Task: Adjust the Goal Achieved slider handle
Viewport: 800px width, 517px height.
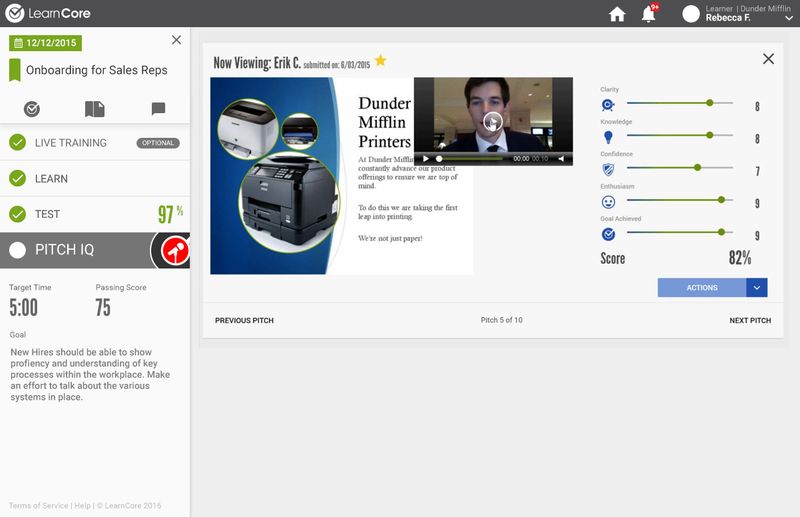Action: coord(721,232)
